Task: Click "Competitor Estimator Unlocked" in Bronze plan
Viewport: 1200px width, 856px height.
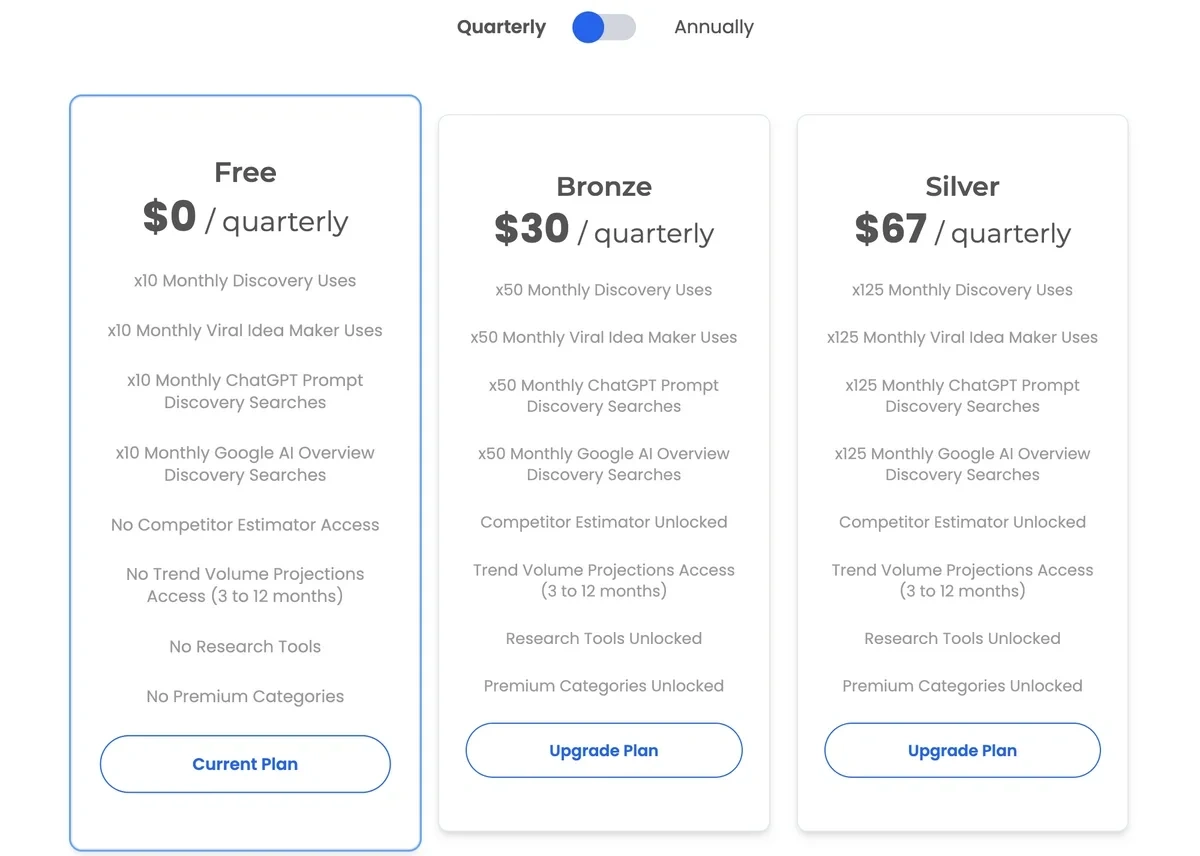Action: 604,522
